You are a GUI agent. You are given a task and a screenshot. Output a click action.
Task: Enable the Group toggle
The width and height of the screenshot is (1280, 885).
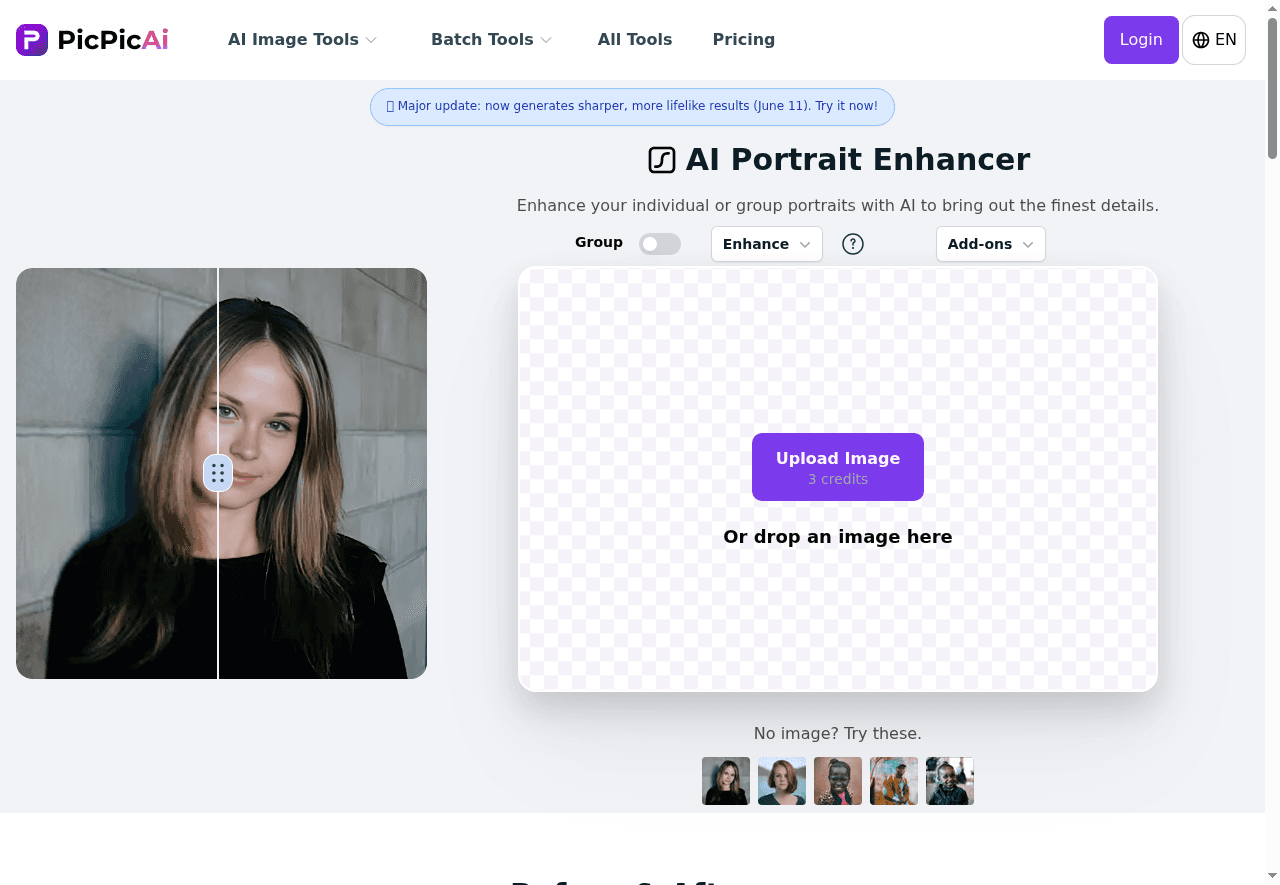pyautogui.click(x=660, y=243)
